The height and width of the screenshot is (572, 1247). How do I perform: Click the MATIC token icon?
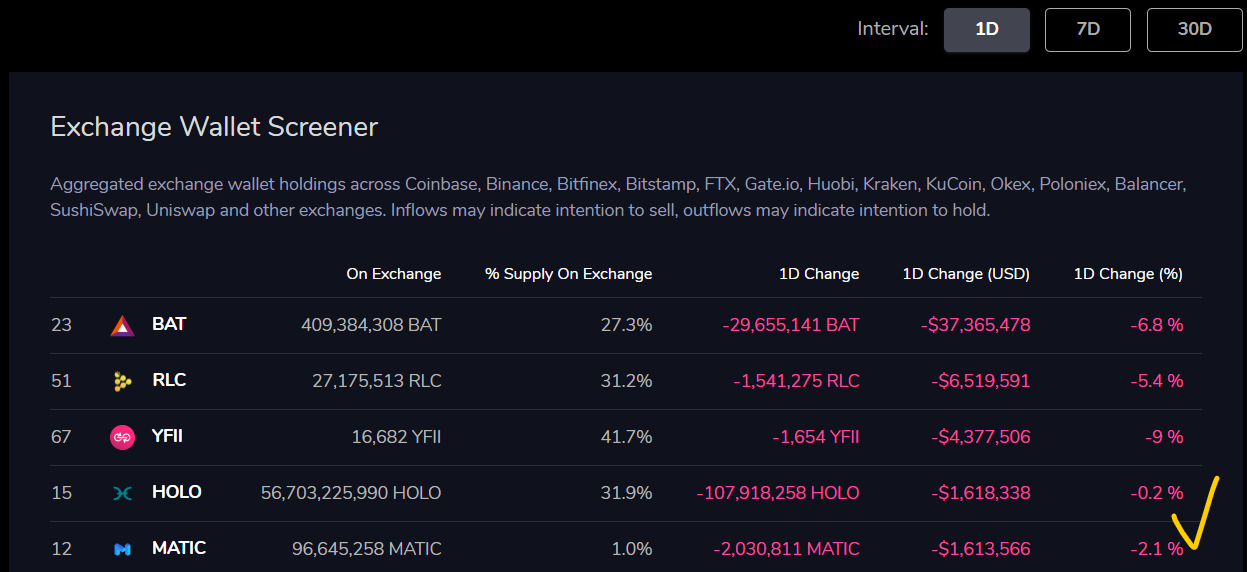[122, 549]
